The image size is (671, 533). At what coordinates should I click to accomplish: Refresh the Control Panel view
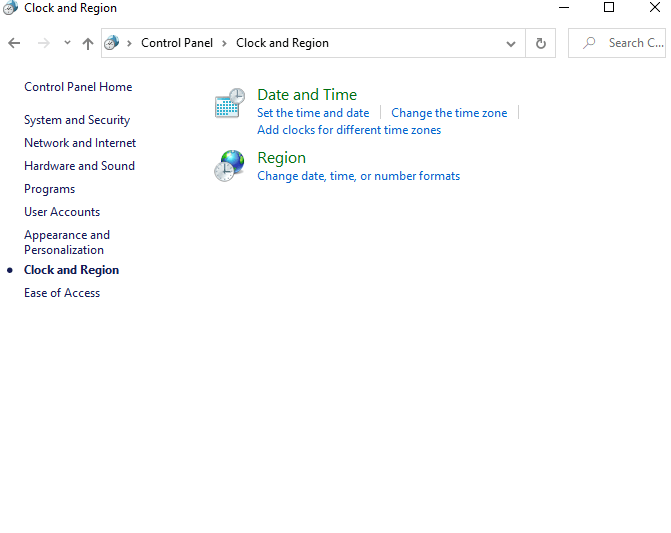(541, 43)
